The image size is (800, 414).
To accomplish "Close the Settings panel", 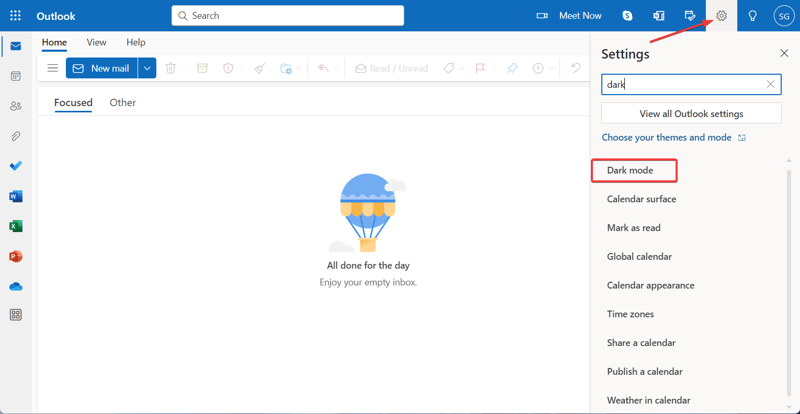I will [x=784, y=53].
